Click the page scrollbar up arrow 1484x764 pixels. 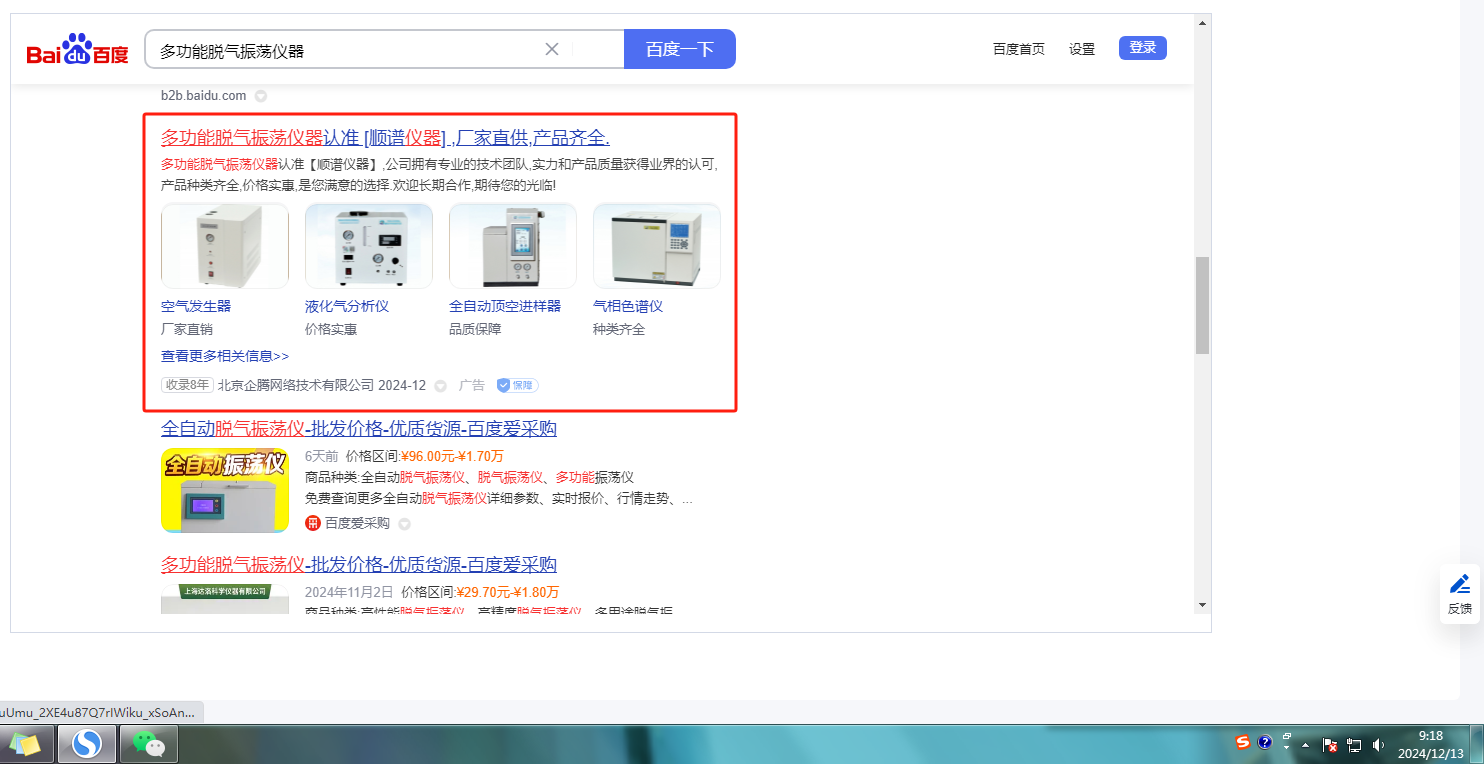[x=1202, y=22]
